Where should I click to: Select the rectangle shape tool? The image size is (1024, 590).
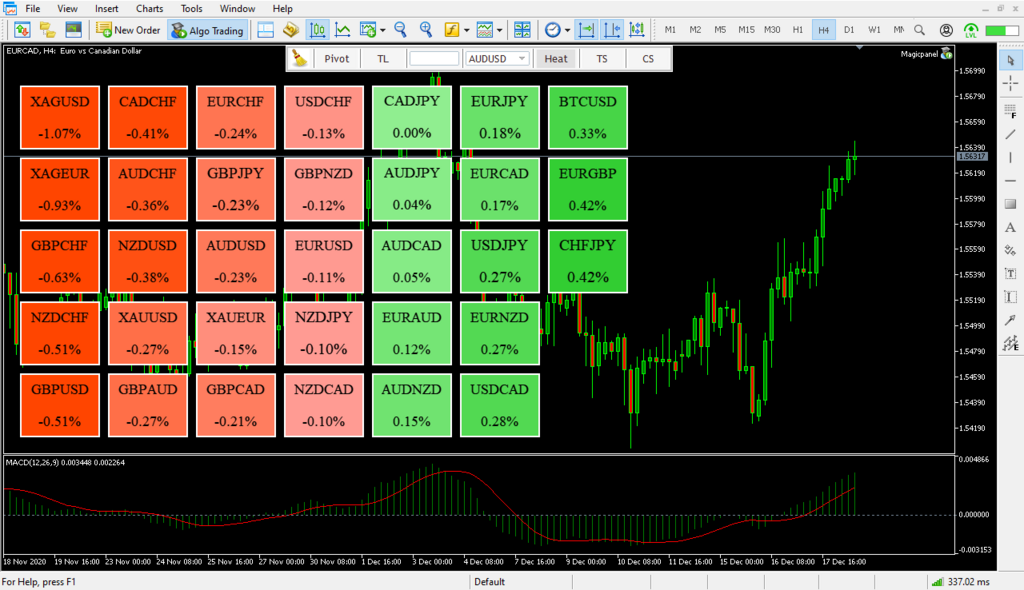pyautogui.click(x=1010, y=204)
